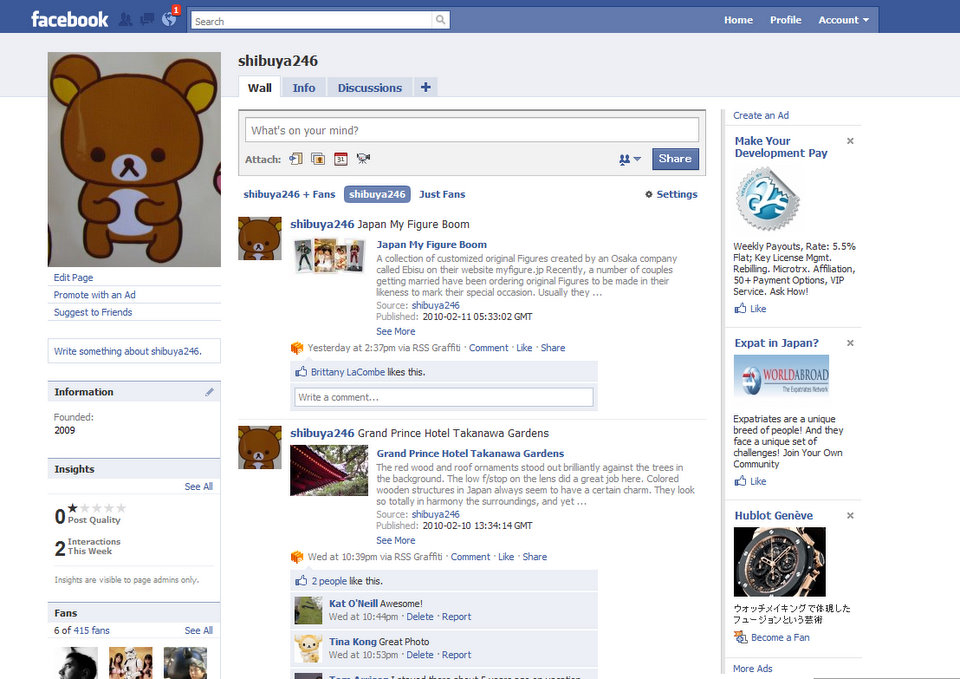Open the Account dropdown menu

(843, 20)
